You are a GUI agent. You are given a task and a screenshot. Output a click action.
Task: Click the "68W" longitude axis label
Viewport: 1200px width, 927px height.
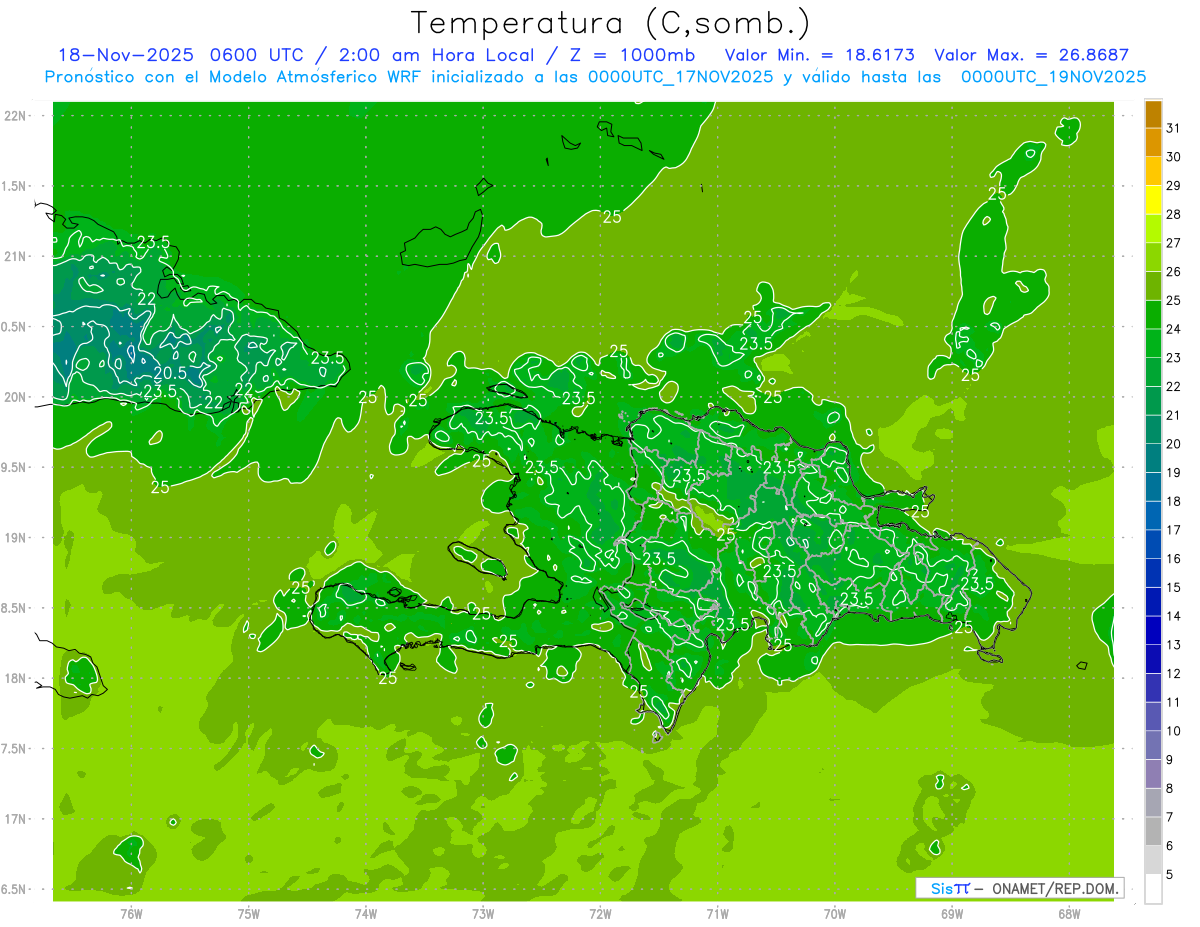pyautogui.click(x=1069, y=913)
